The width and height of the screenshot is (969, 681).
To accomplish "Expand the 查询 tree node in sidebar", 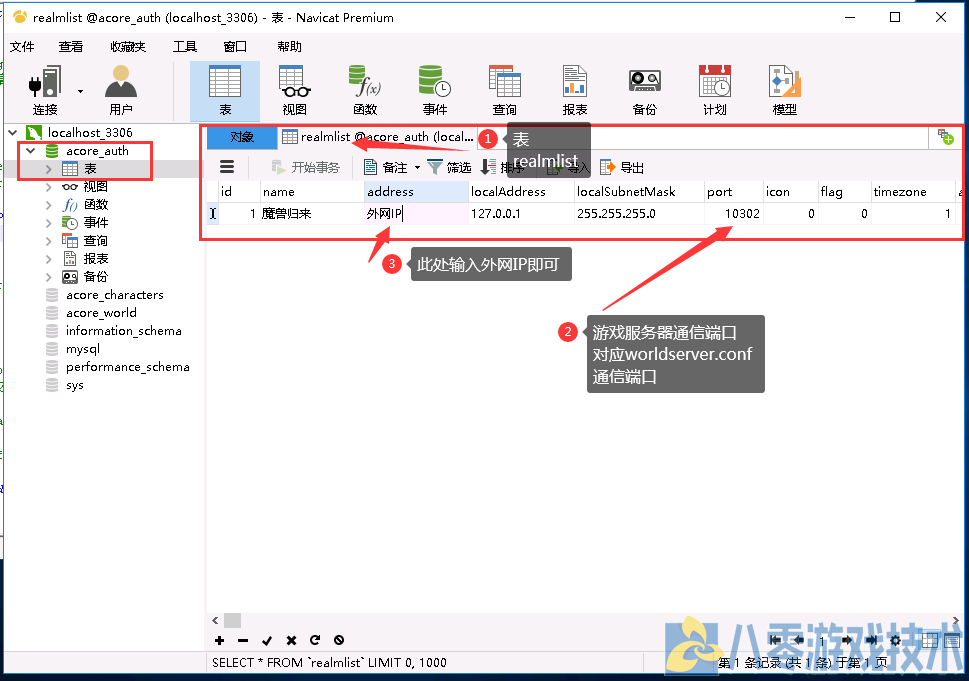I will (49, 241).
